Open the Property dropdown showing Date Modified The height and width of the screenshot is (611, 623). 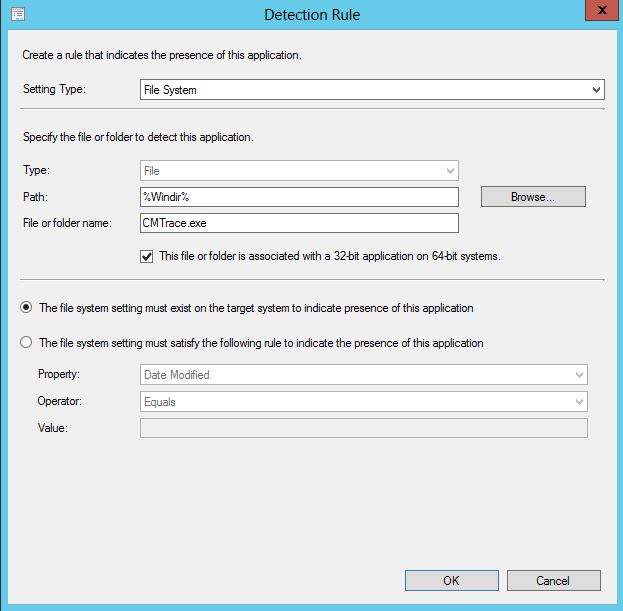(364, 375)
